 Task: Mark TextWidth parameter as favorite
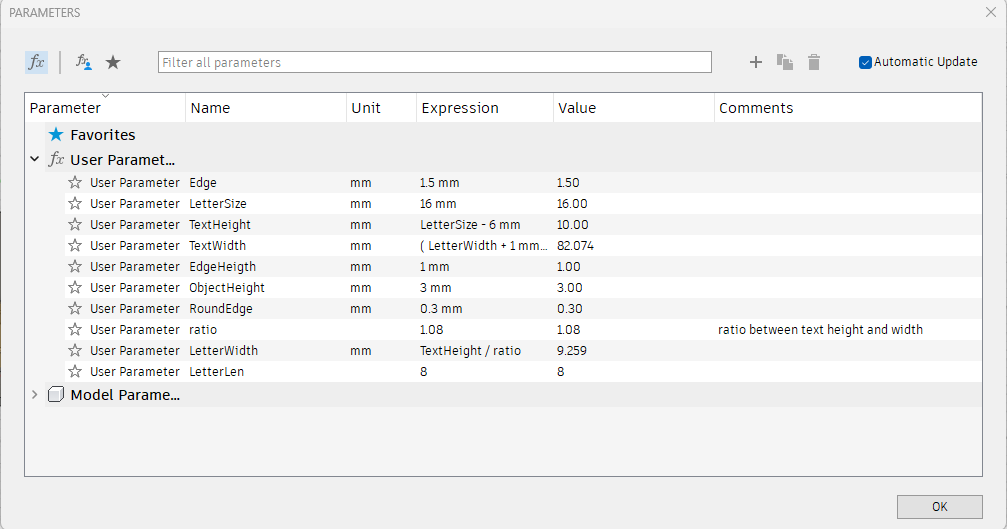click(x=75, y=245)
